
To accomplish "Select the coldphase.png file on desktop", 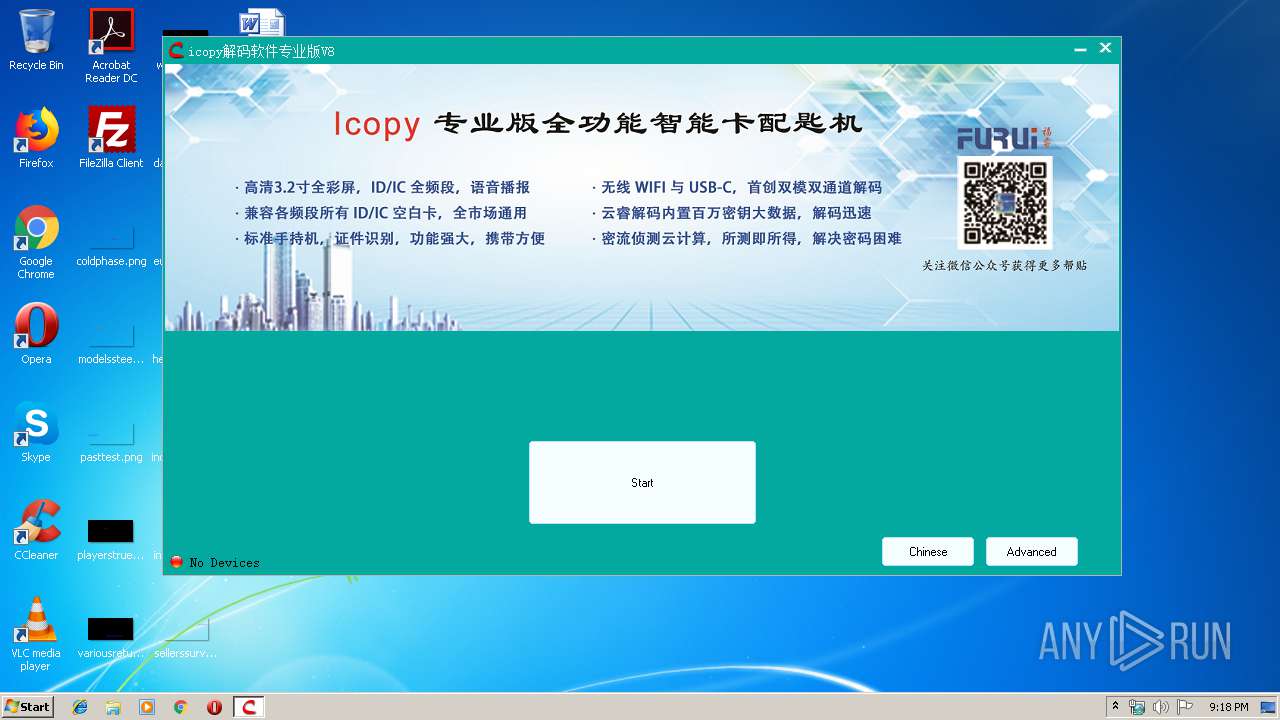I will (111, 246).
